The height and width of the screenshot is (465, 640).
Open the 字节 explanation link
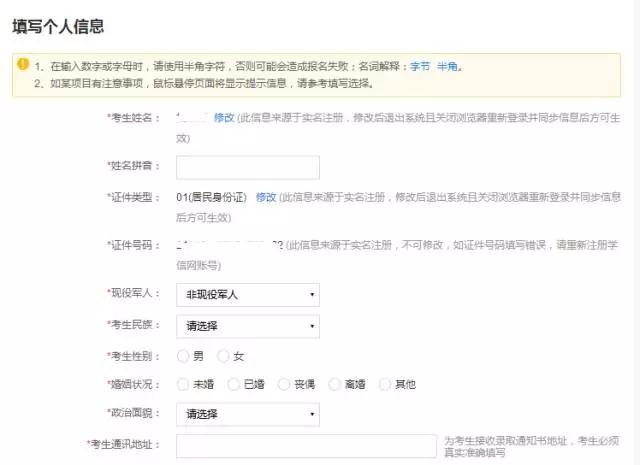point(421,67)
